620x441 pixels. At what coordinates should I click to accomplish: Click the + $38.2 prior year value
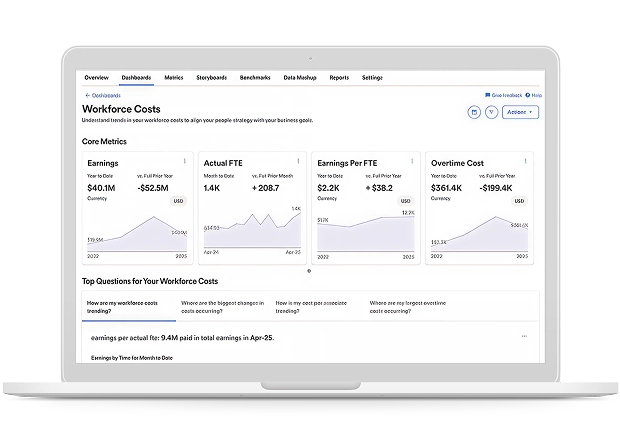[x=379, y=188]
